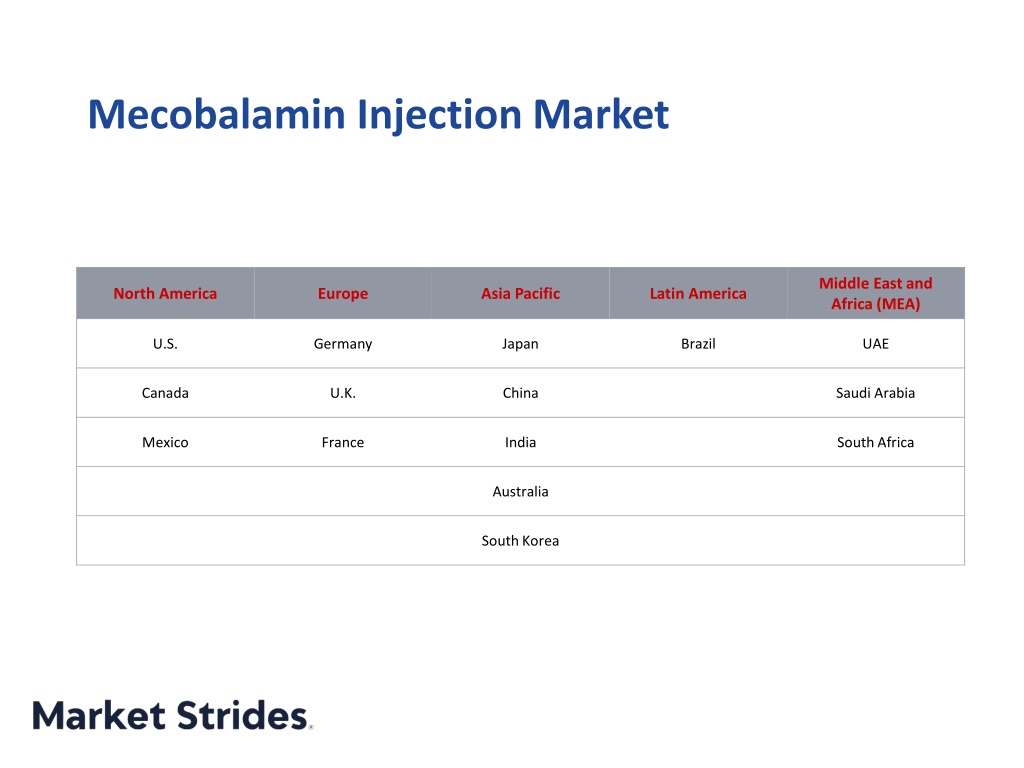
Task: Click the India entry
Action: [x=520, y=442]
